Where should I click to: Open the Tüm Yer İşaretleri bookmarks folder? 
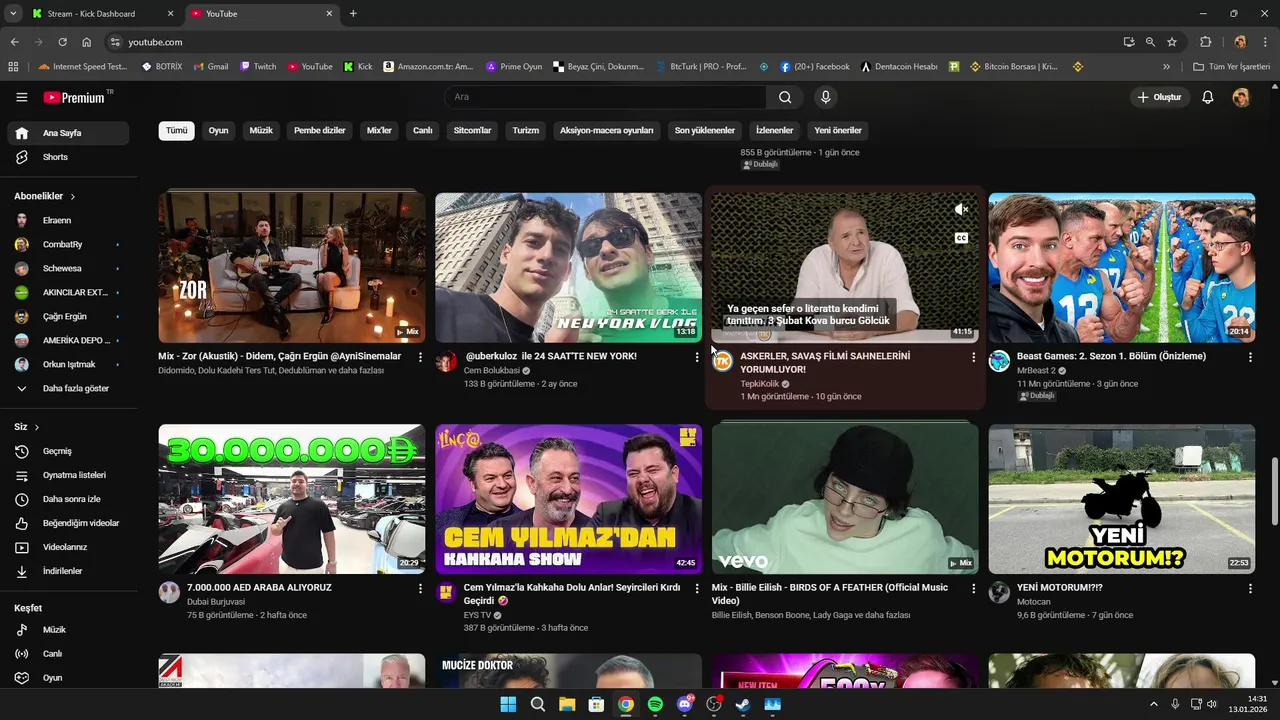click(1230, 67)
